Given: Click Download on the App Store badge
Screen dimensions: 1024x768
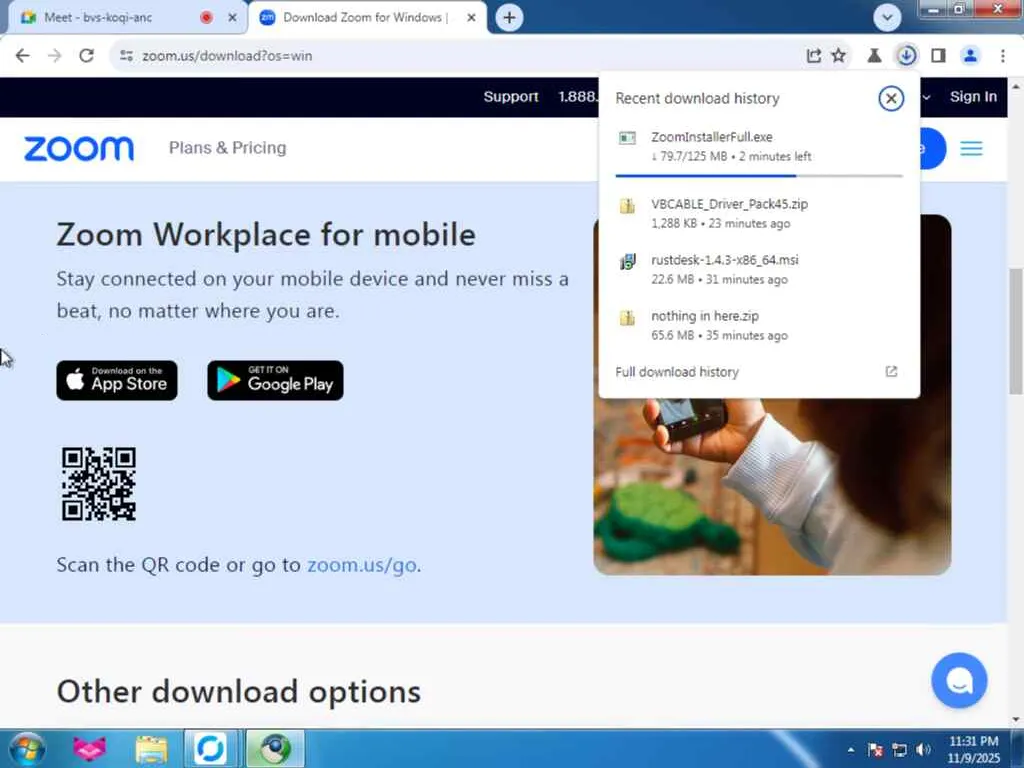Looking at the screenshot, I should (x=117, y=380).
